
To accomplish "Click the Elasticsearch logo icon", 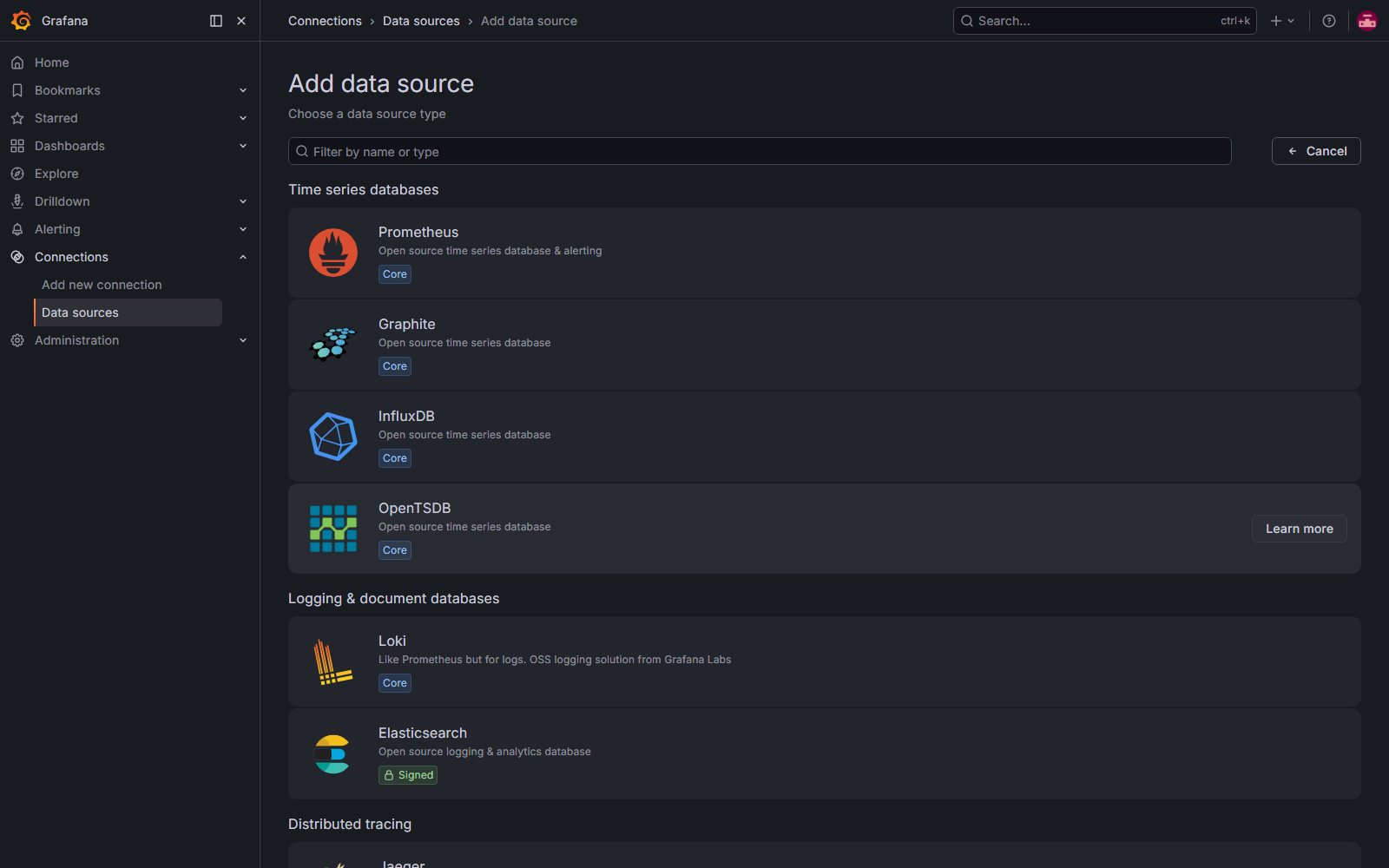I will coord(333,753).
